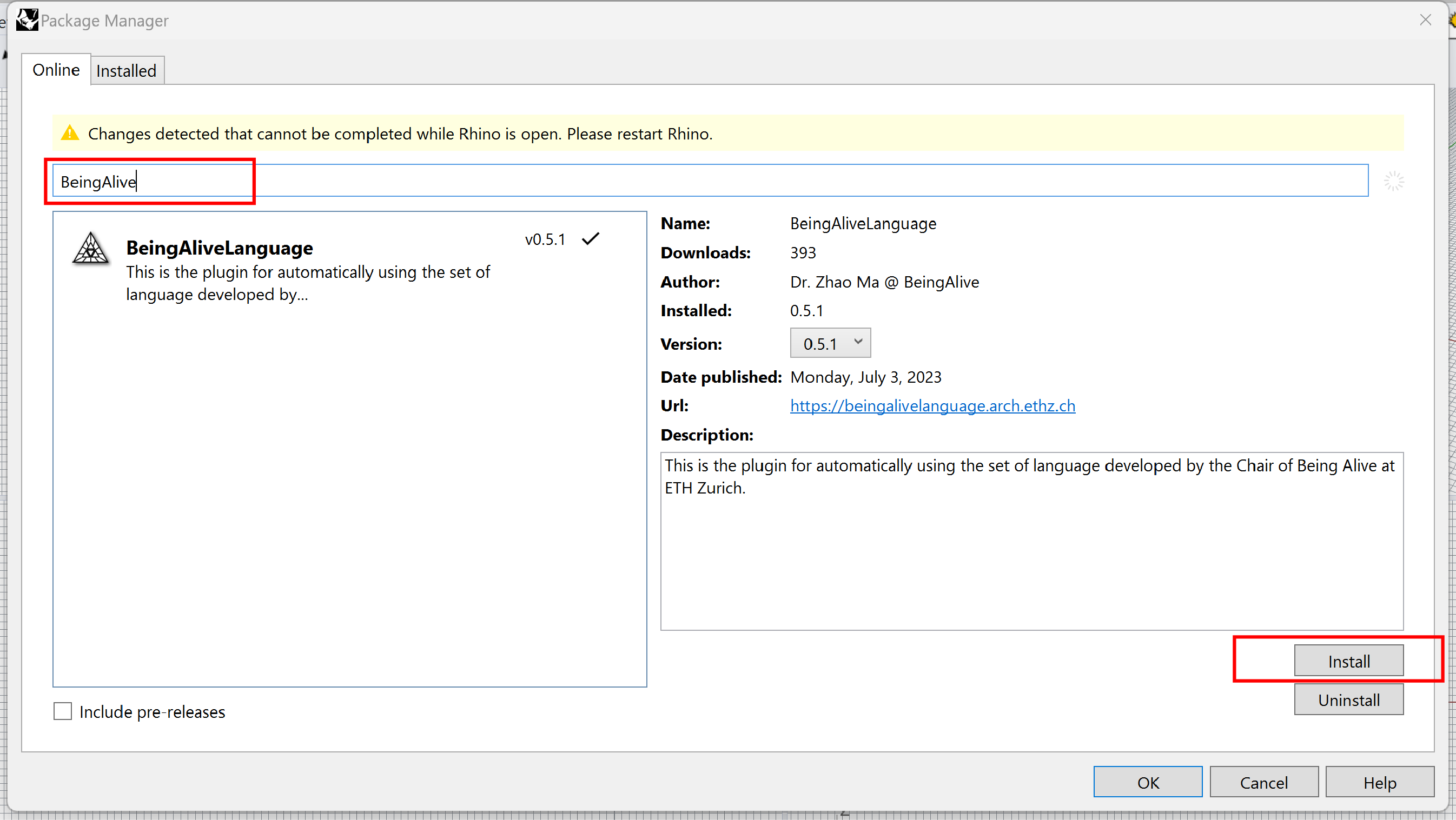The width and height of the screenshot is (1456, 820).
Task: Open the Version 0.5.1 dropdown
Action: click(830, 343)
